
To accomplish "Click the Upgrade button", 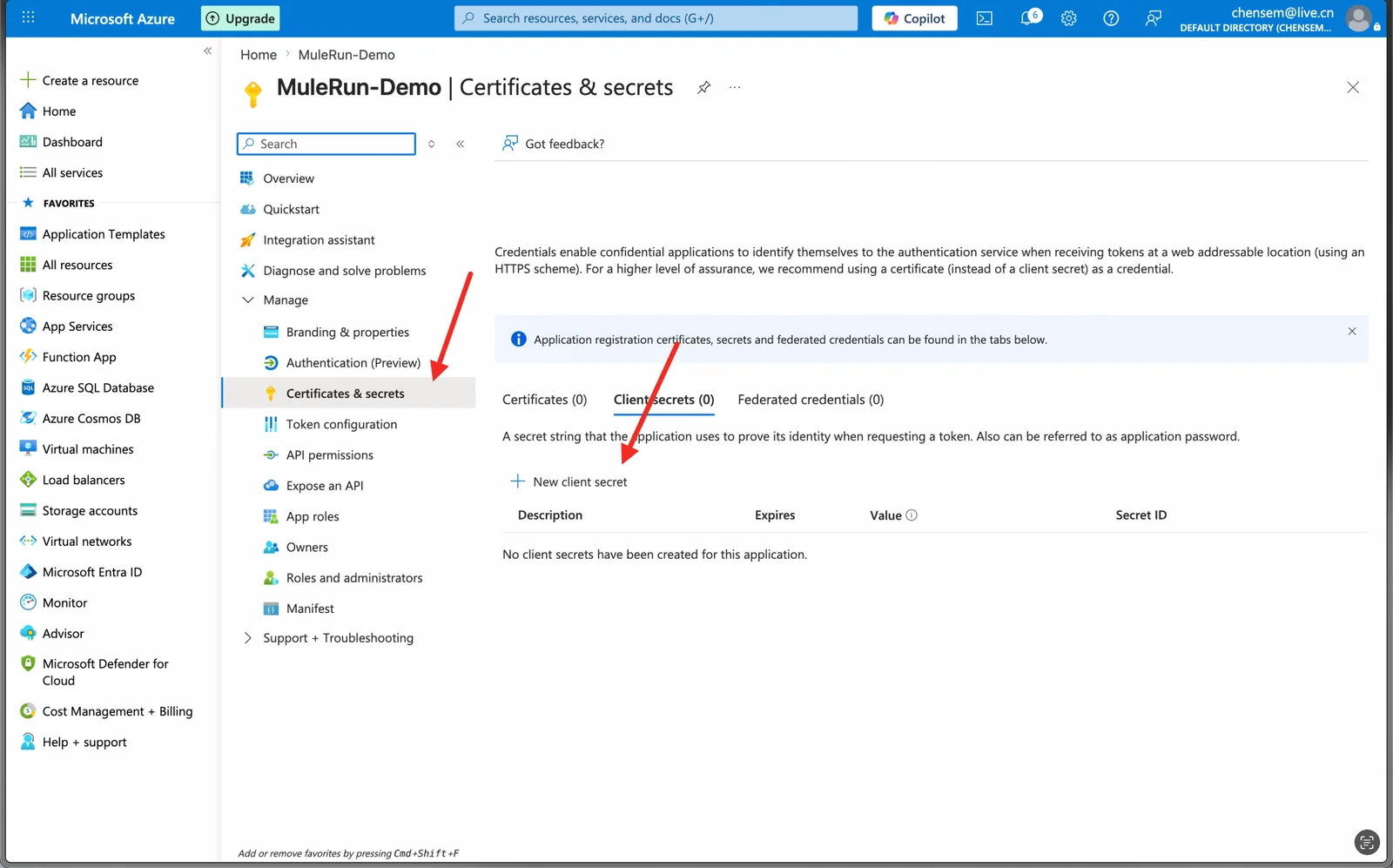I will [240, 18].
